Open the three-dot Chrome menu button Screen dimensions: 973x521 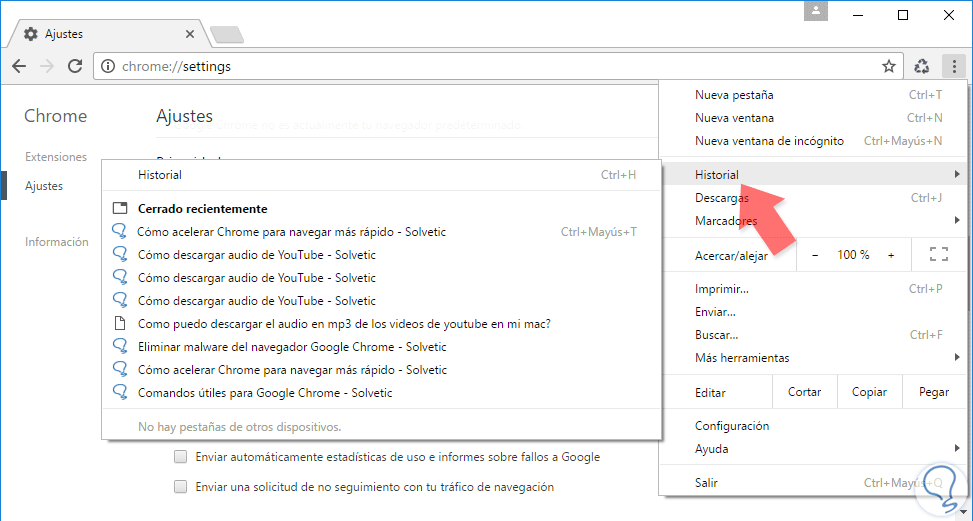point(954,66)
